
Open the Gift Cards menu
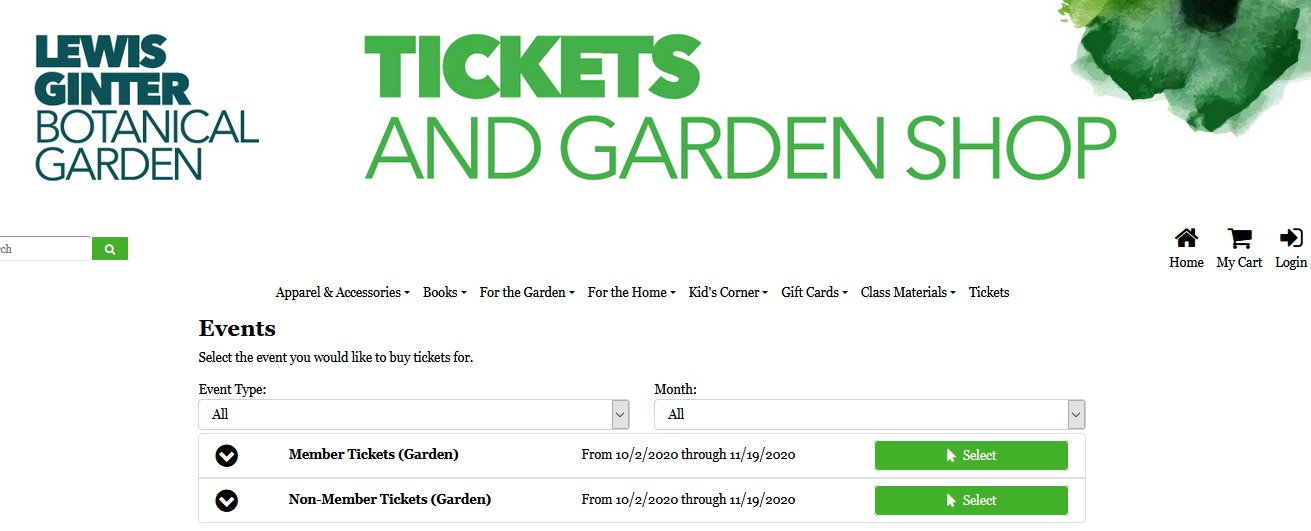click(814, 292)
